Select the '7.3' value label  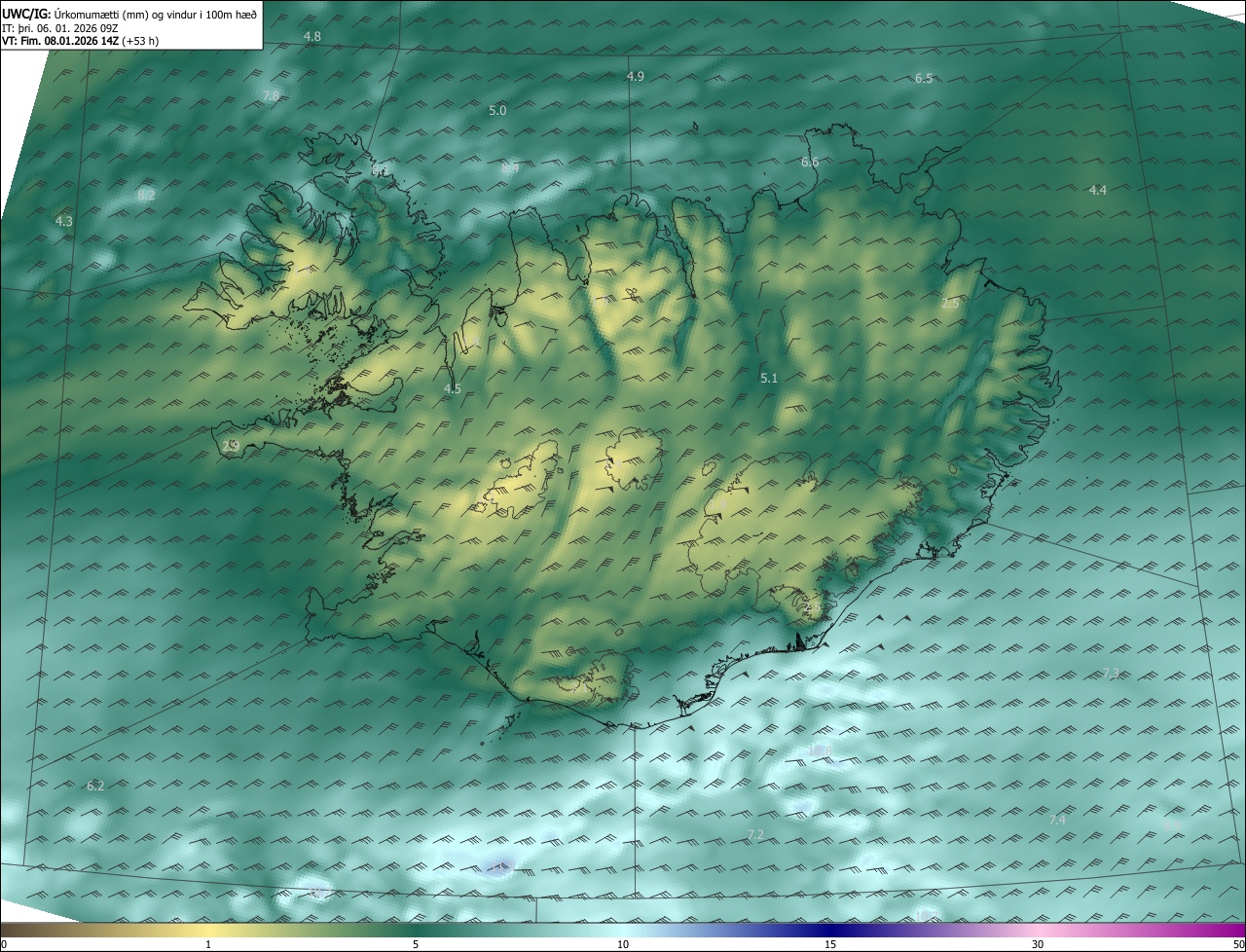point(1112,674)
